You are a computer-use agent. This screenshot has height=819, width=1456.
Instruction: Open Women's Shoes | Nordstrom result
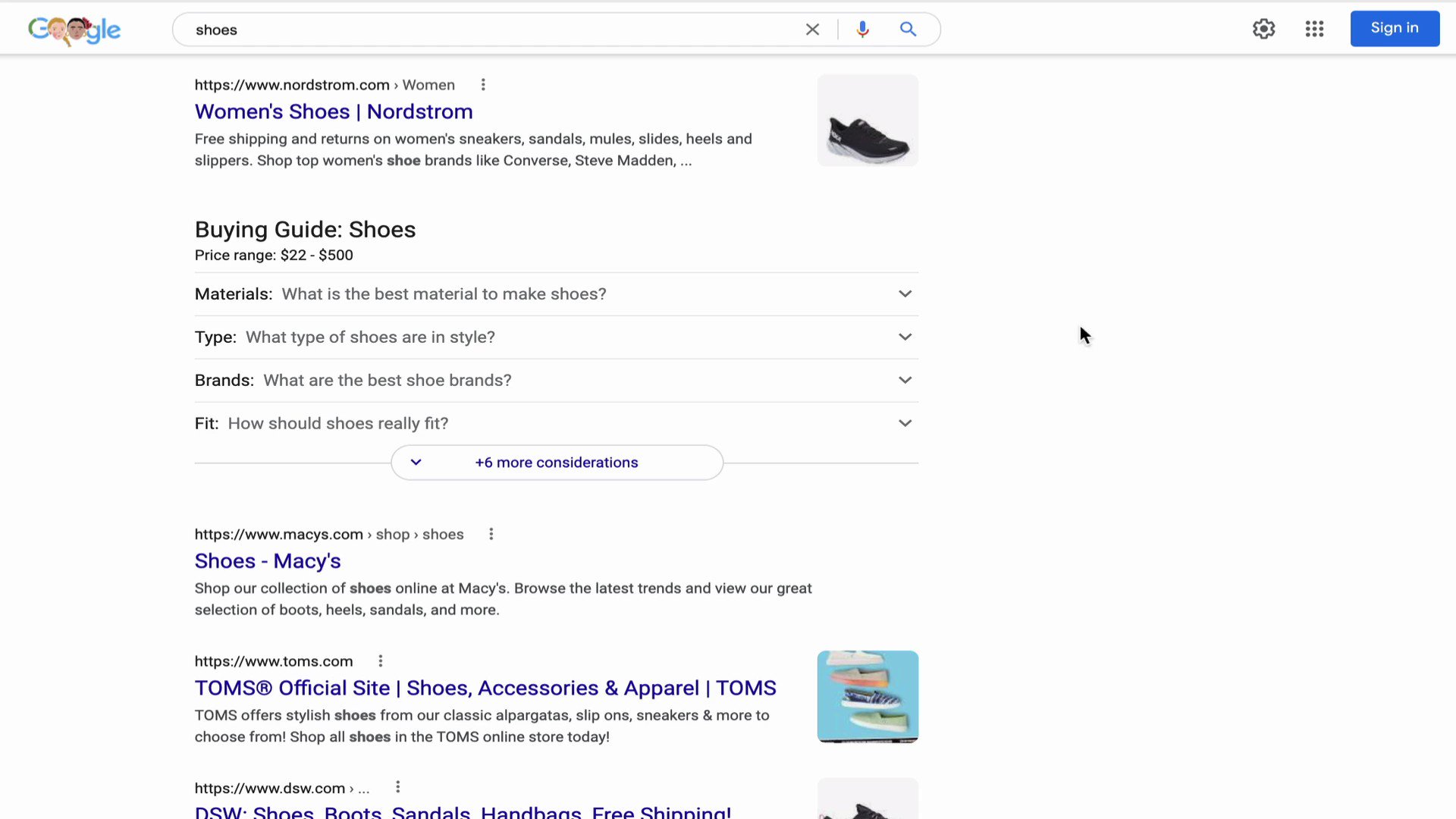334,111
